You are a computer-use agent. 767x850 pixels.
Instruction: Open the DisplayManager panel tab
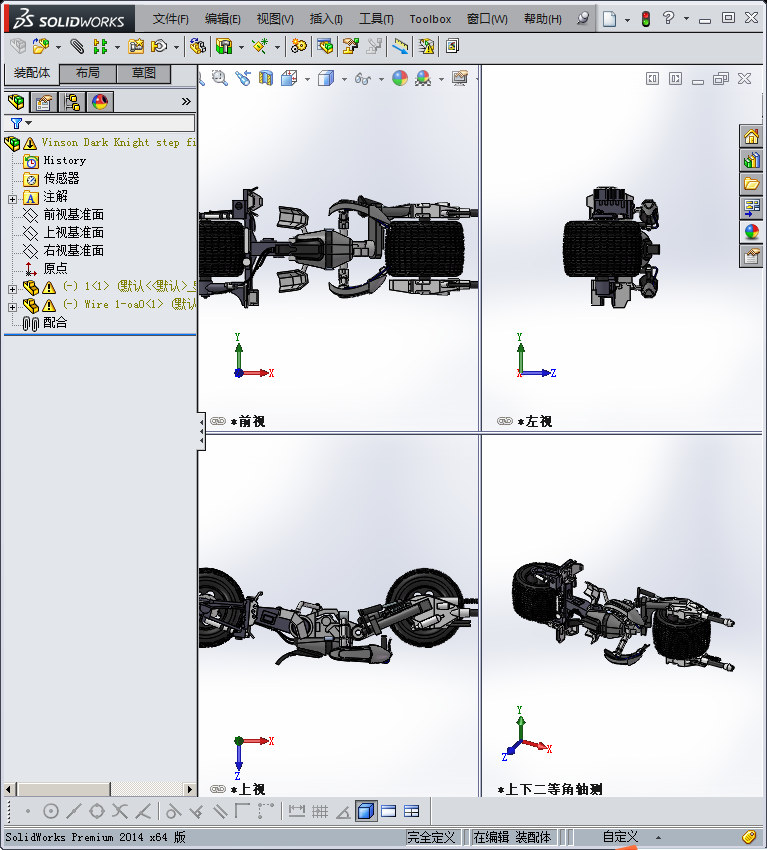coord(100,102)
